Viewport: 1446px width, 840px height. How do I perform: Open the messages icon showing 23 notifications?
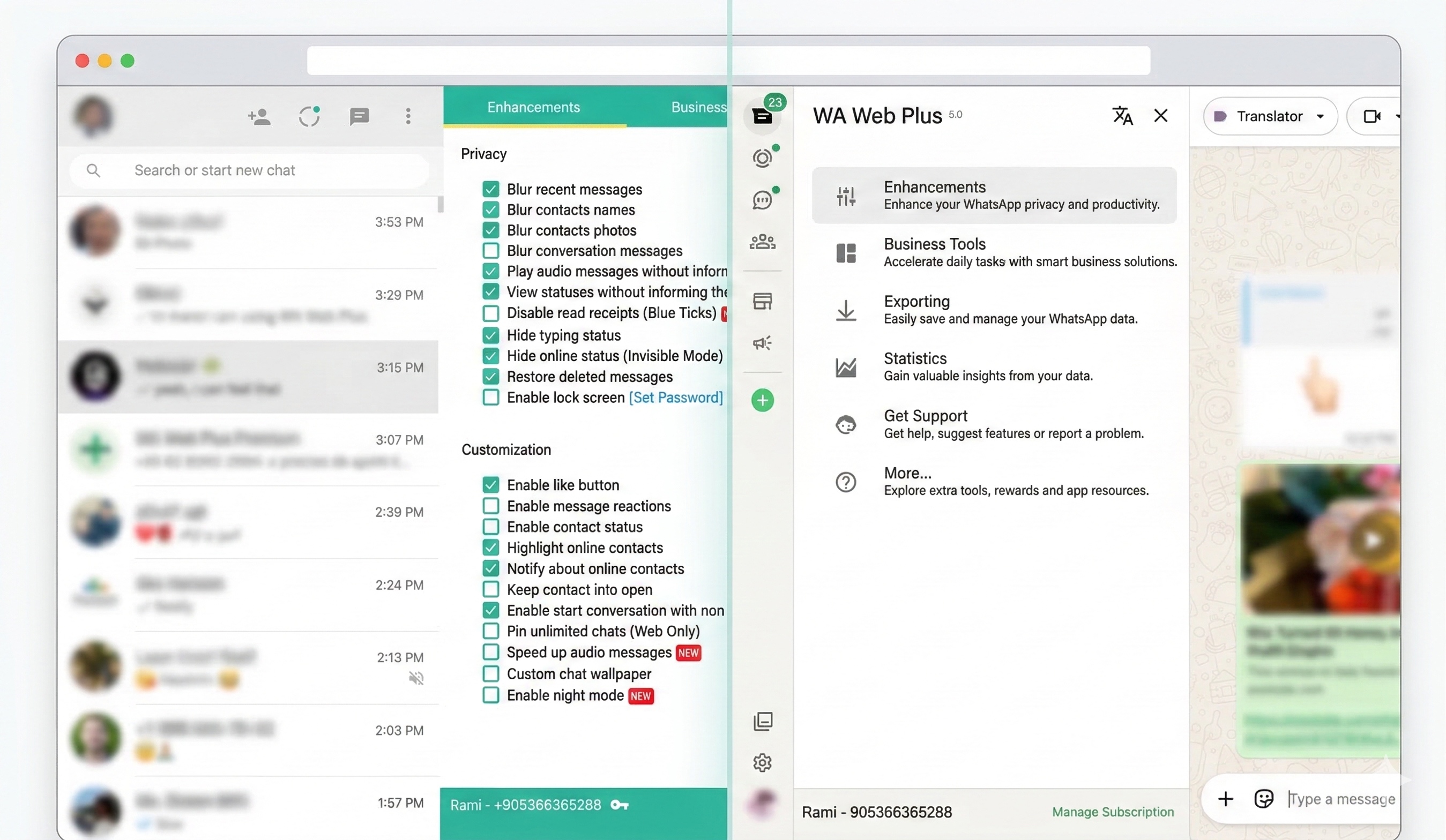pos(762,115)
